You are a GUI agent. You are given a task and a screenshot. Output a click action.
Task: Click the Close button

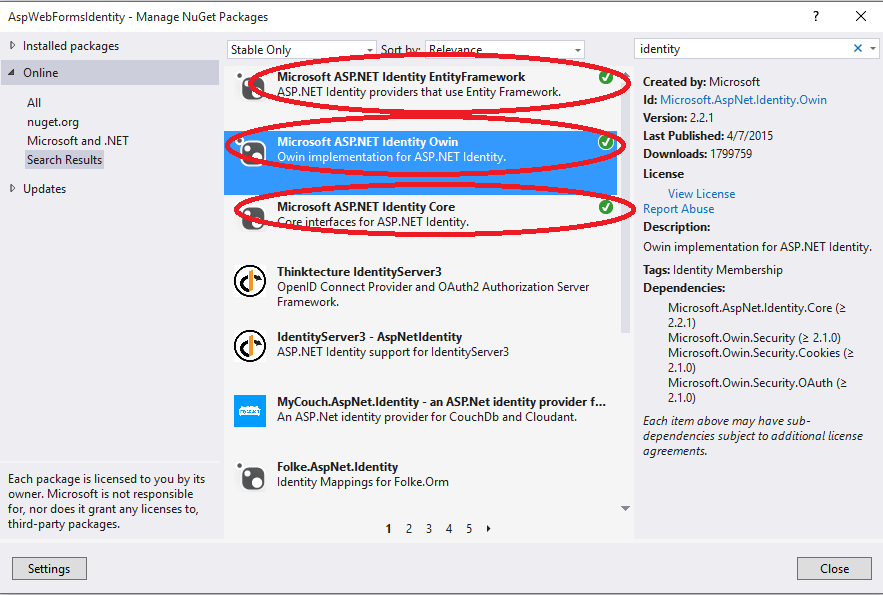pyautogui.click(x=835, y=569)
